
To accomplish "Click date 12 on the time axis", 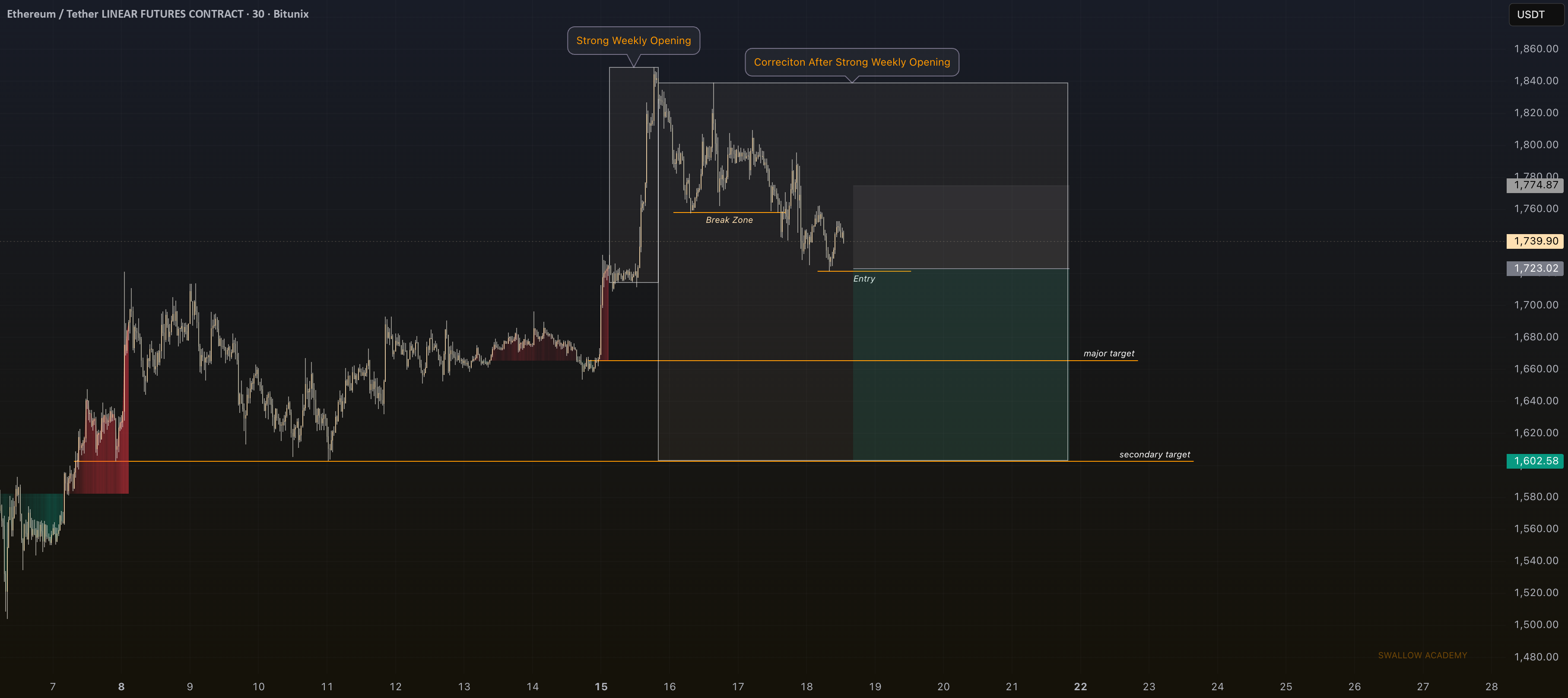I will point(396,686).
